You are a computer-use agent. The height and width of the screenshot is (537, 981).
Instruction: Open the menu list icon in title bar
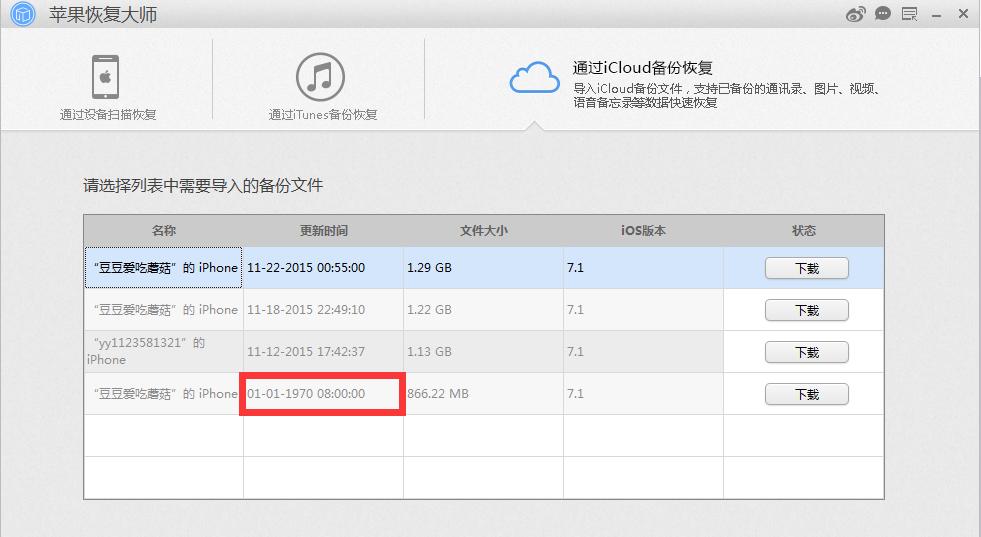tap(910, 14)
